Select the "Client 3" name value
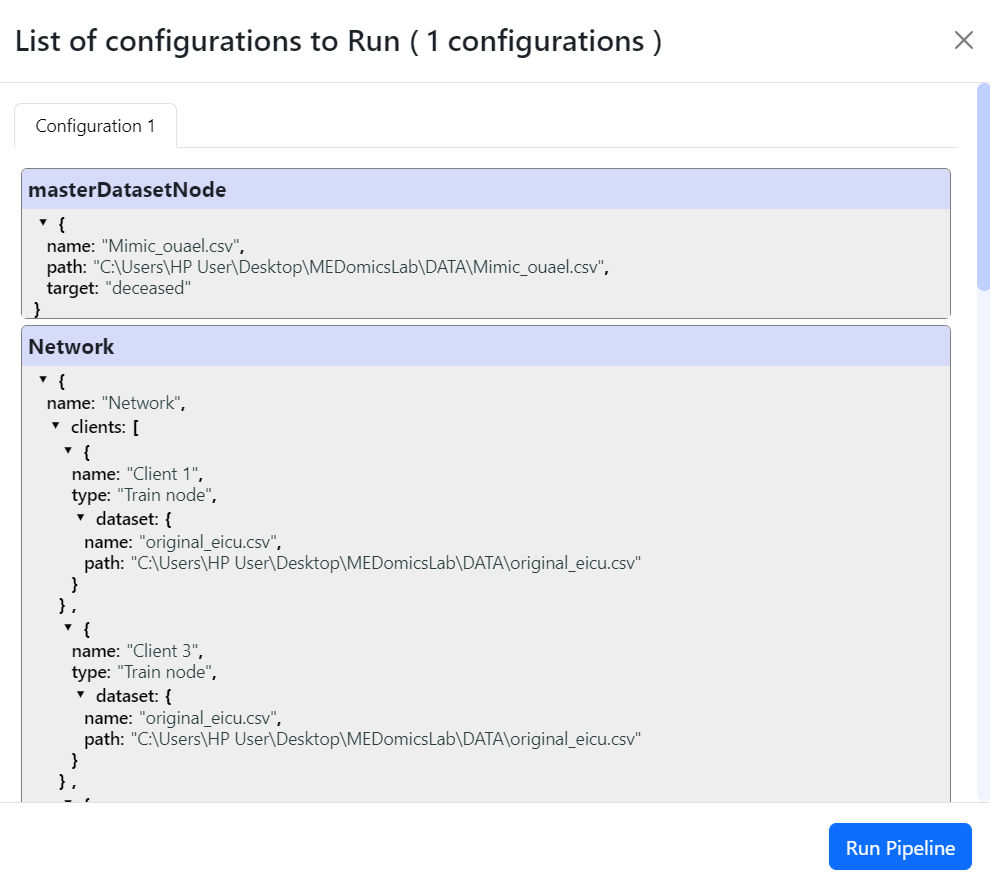Screen dimensions: 990x885 coord(162,651)
